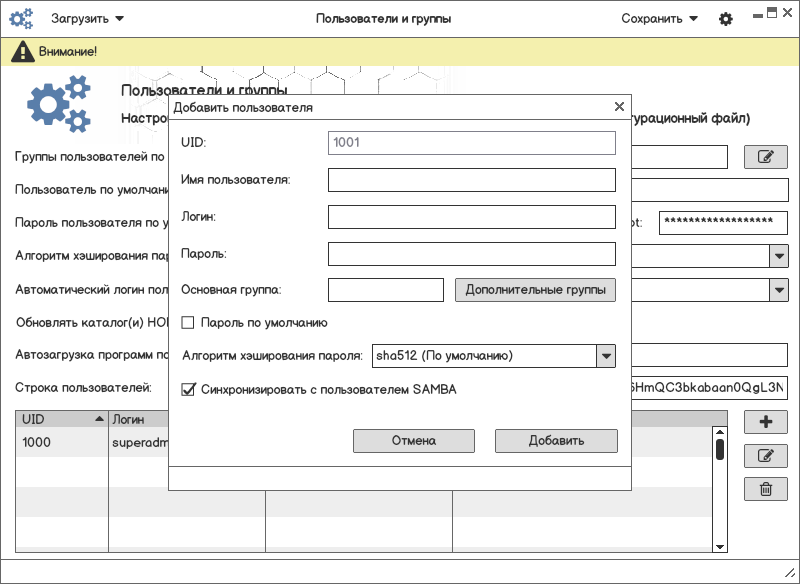Click the Имя пользователя input field
The image size is (800, 584).
click(x=471, y=180)
